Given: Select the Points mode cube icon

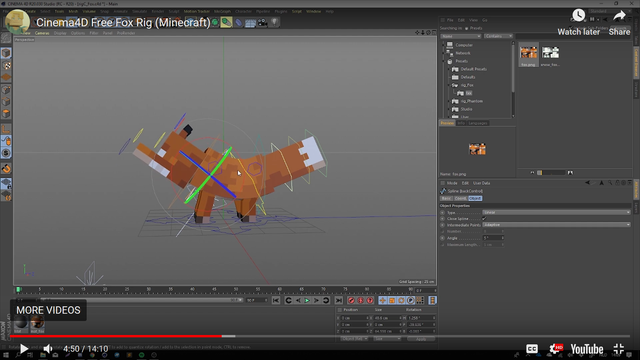Looking at the screenshot, I should click(6, 90).
